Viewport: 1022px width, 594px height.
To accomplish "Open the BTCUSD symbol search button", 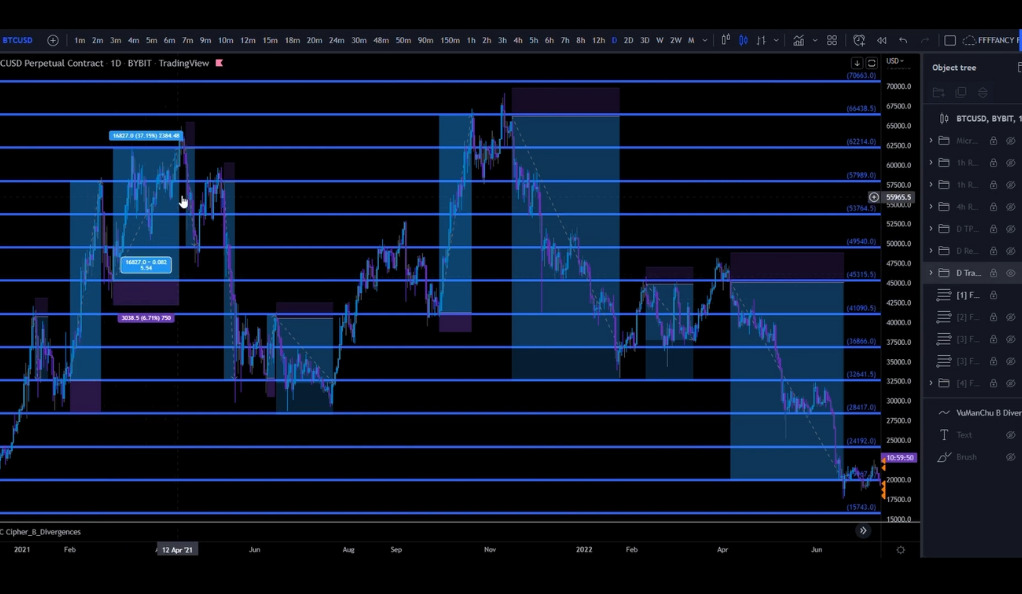I will tap(18, 40).
